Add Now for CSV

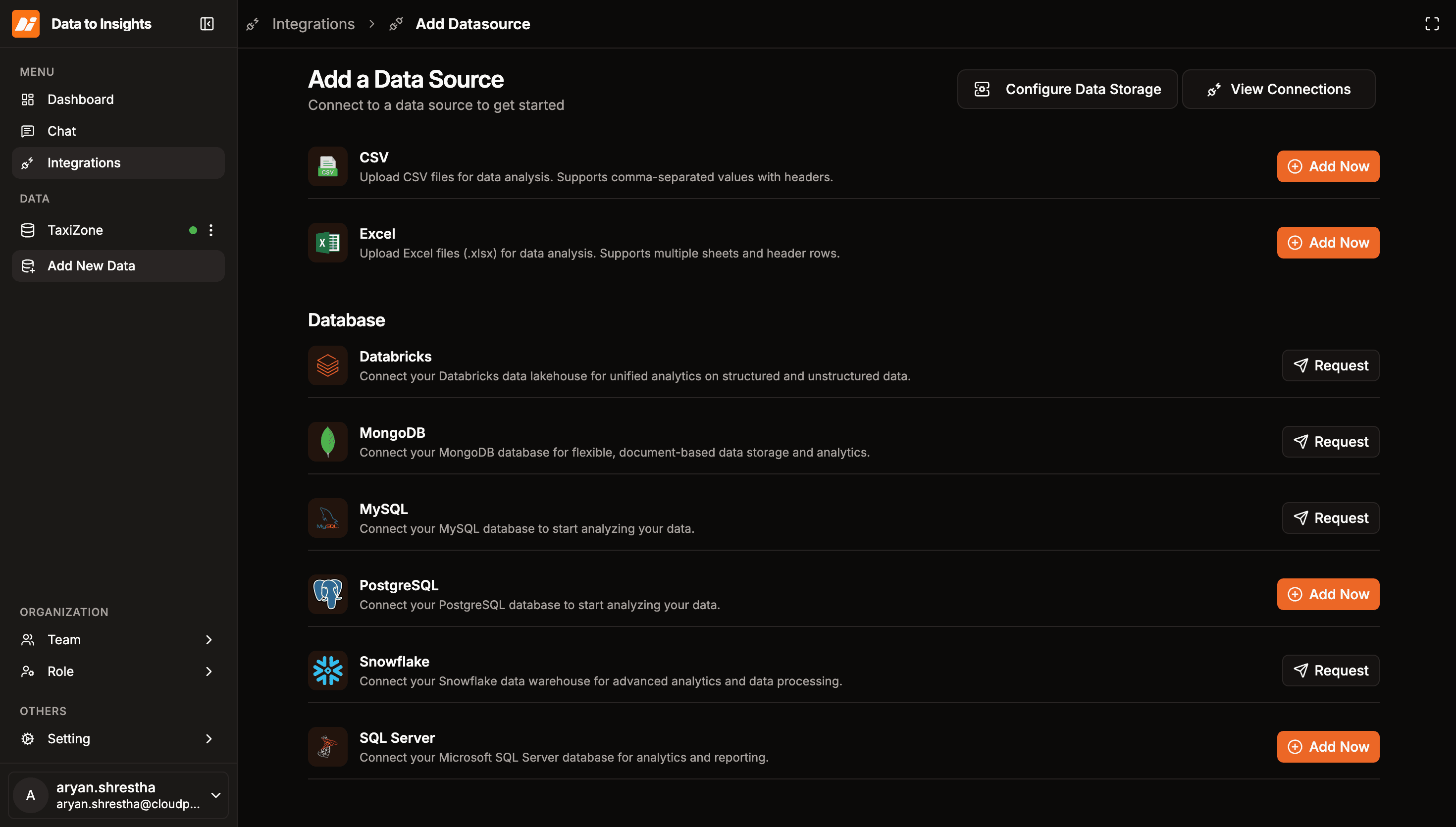1328,166
